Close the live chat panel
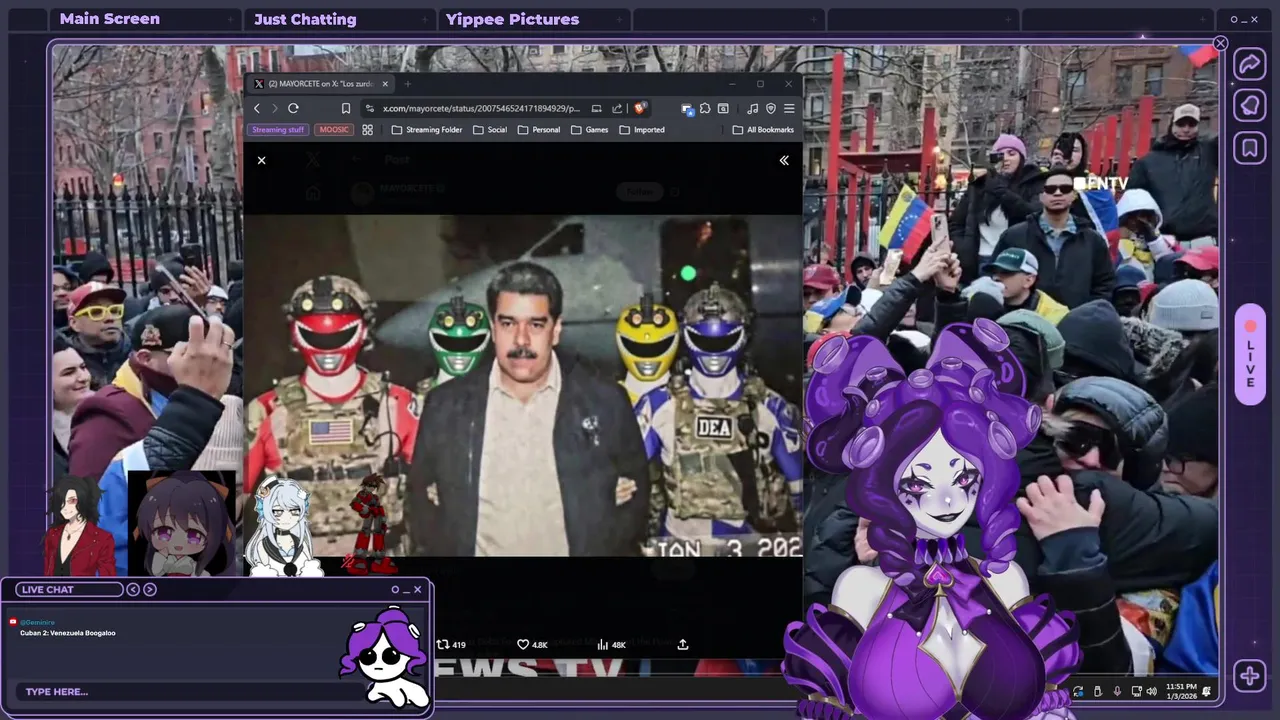This screenshot has width=1280, height=720. 418,590
